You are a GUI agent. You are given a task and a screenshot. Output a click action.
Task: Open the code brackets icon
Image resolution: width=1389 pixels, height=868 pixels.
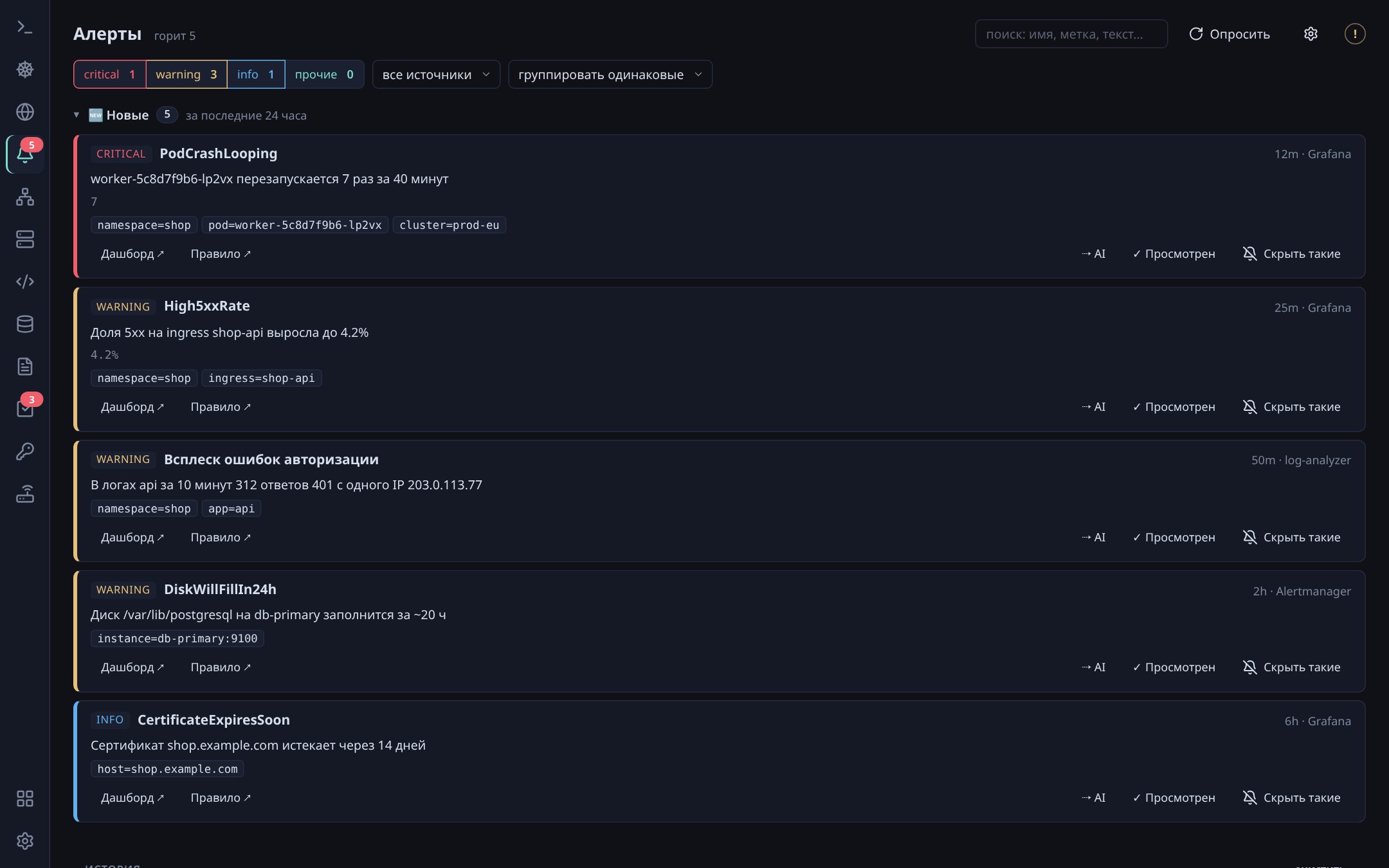point(24,282)
